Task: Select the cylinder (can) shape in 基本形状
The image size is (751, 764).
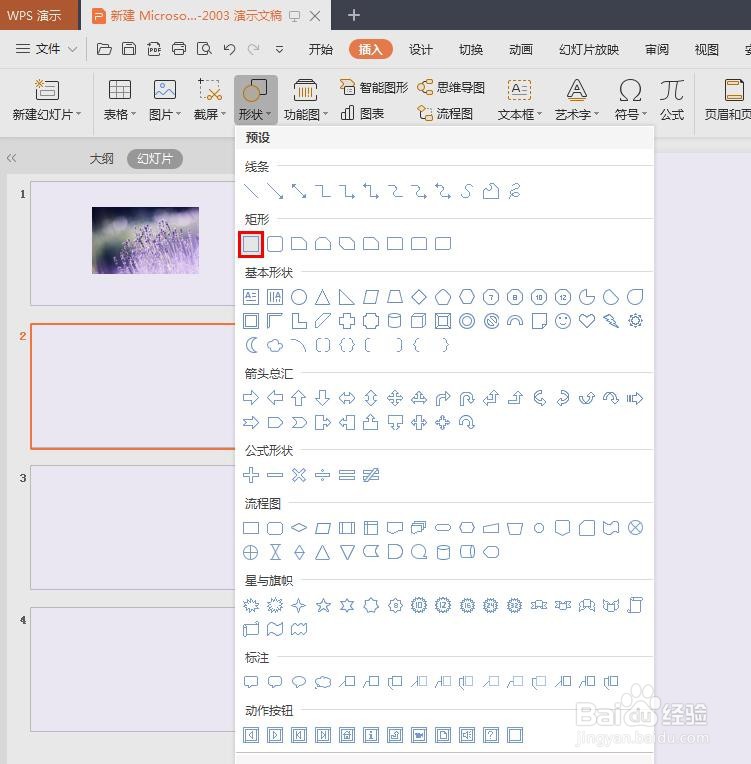Action: tap(394, 321)
